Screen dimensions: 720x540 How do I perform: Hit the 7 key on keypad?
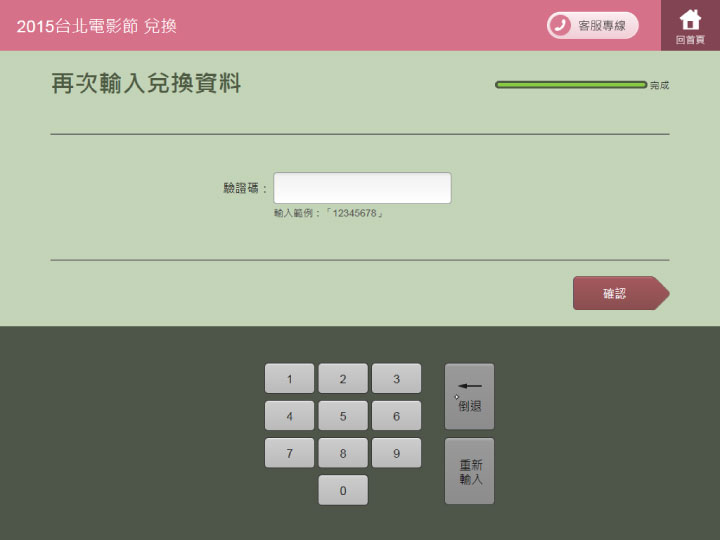pyautogui.click(x=289, y=453)
